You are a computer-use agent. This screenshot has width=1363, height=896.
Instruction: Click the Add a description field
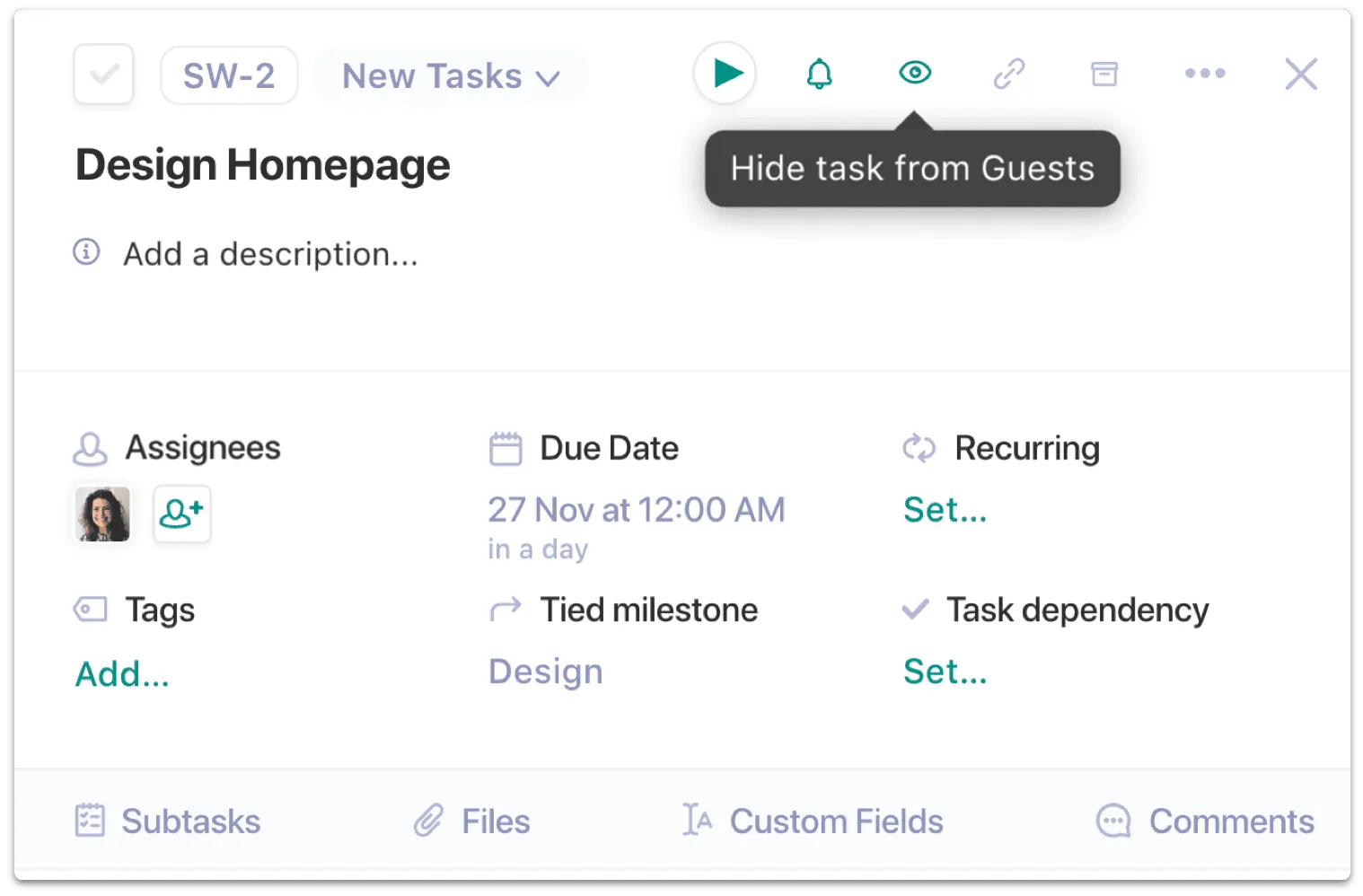270,254
